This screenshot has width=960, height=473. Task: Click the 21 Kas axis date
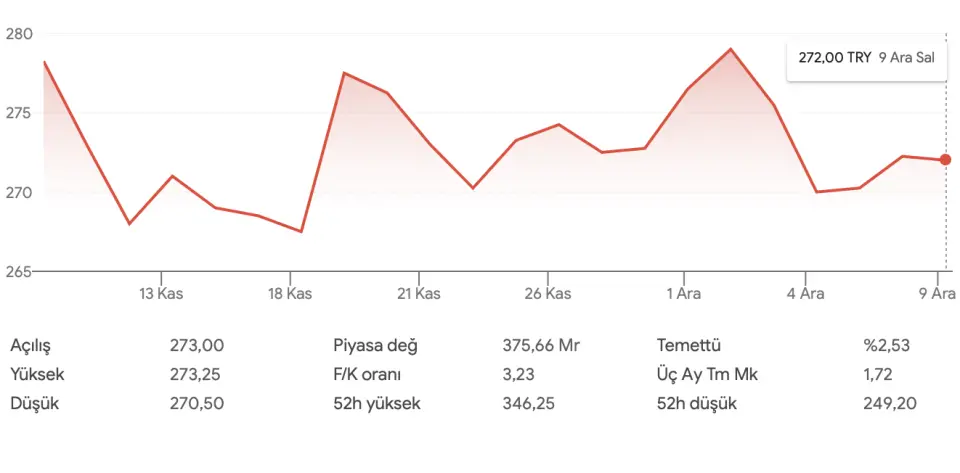[418, 294]
